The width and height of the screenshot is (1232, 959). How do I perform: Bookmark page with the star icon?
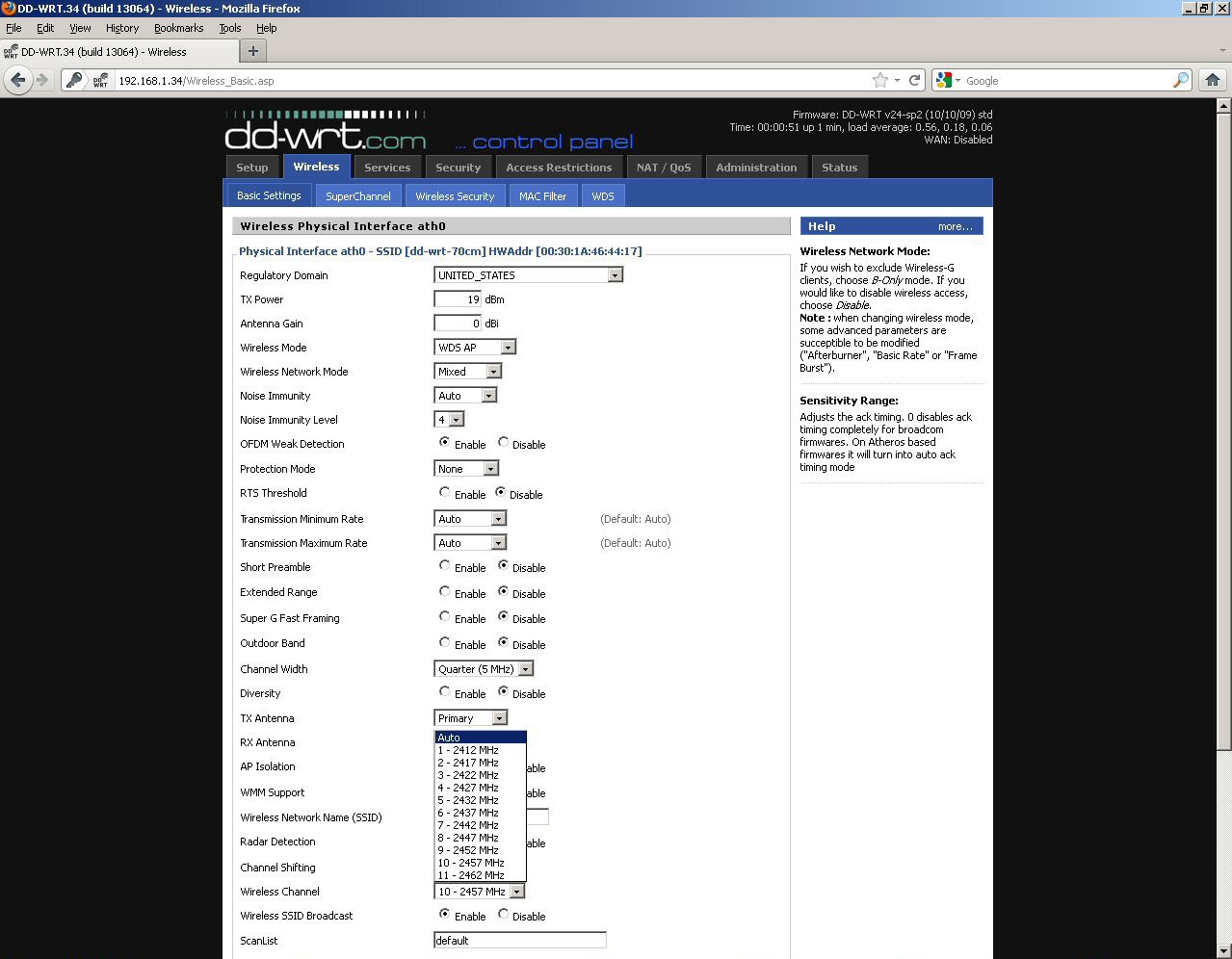879,80
